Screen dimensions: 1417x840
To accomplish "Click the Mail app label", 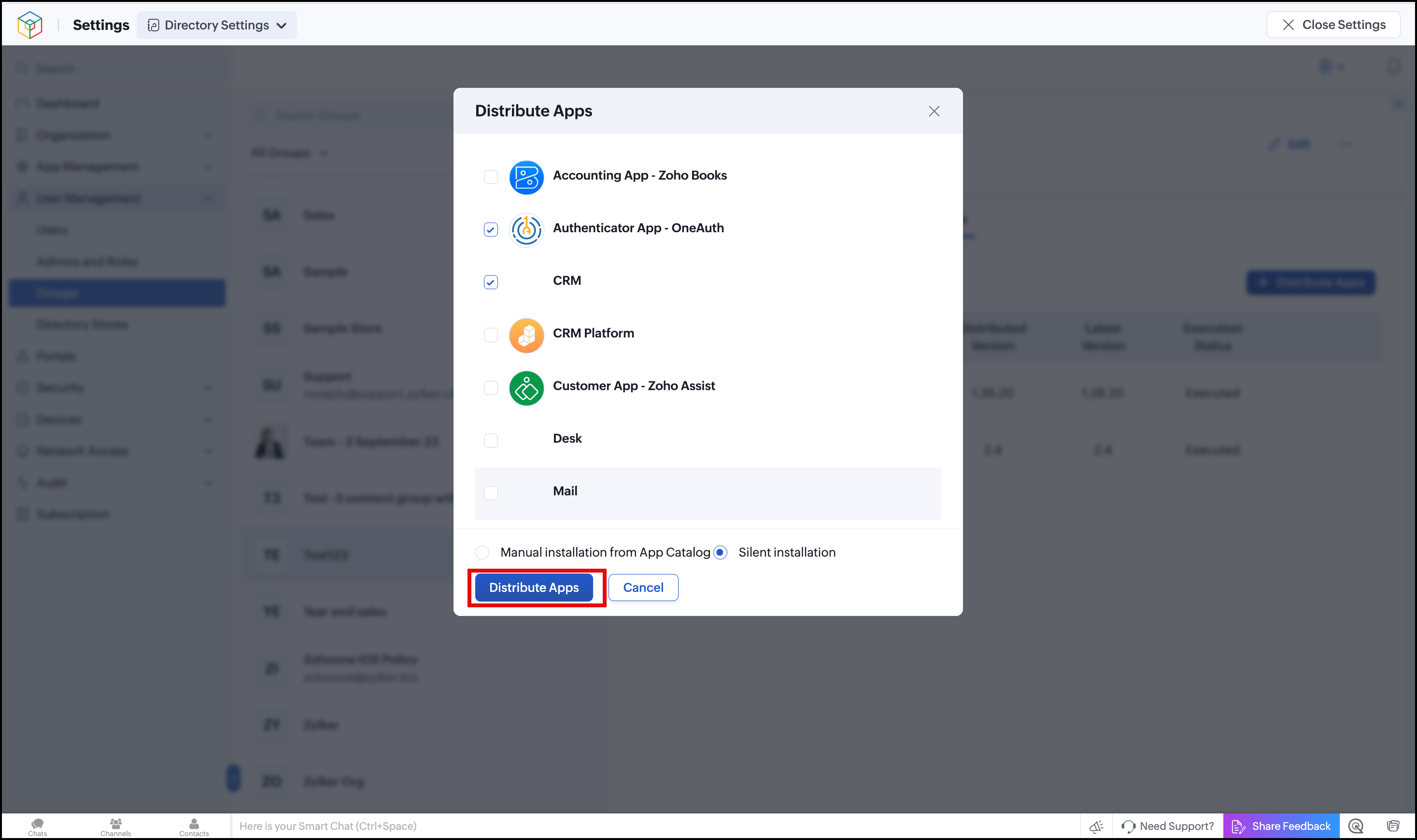I will [565, 491].
